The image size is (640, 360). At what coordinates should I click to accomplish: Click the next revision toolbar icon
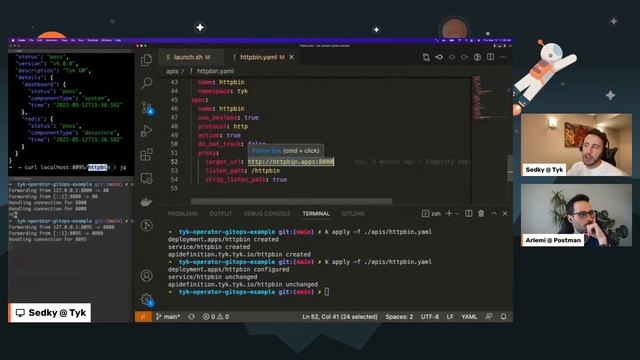point(464,57)
